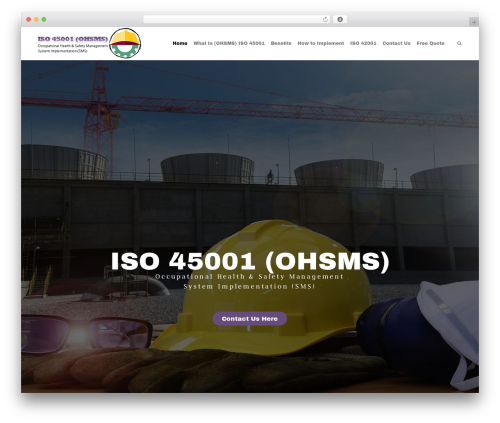Open the Home menu item
Viewport: 500px width, 423px height.
(180, 43)
